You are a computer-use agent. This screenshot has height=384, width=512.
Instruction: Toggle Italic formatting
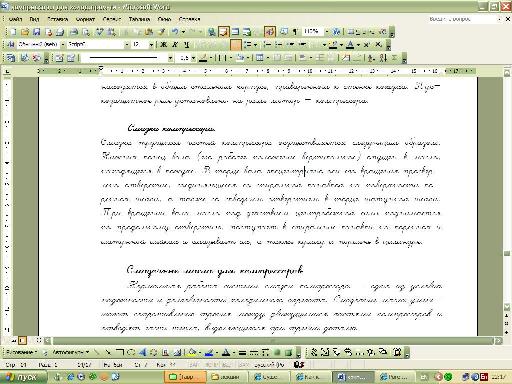[175, 45]
